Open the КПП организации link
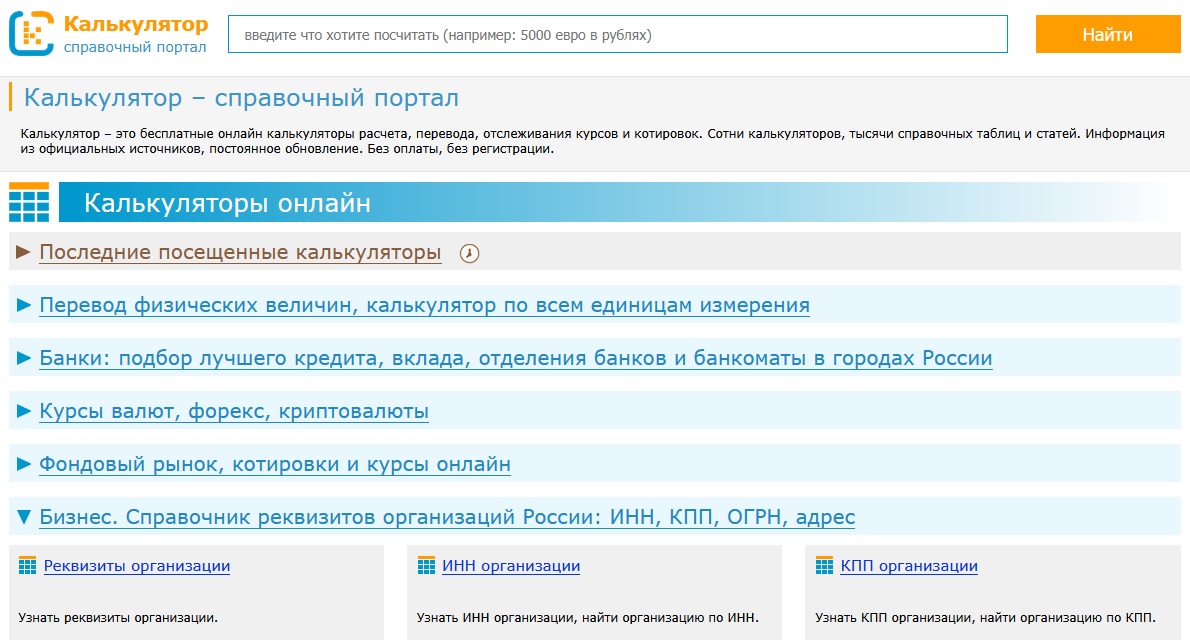Image resolution: width=1190 pixels, height=640 pixels. [909, 566]
